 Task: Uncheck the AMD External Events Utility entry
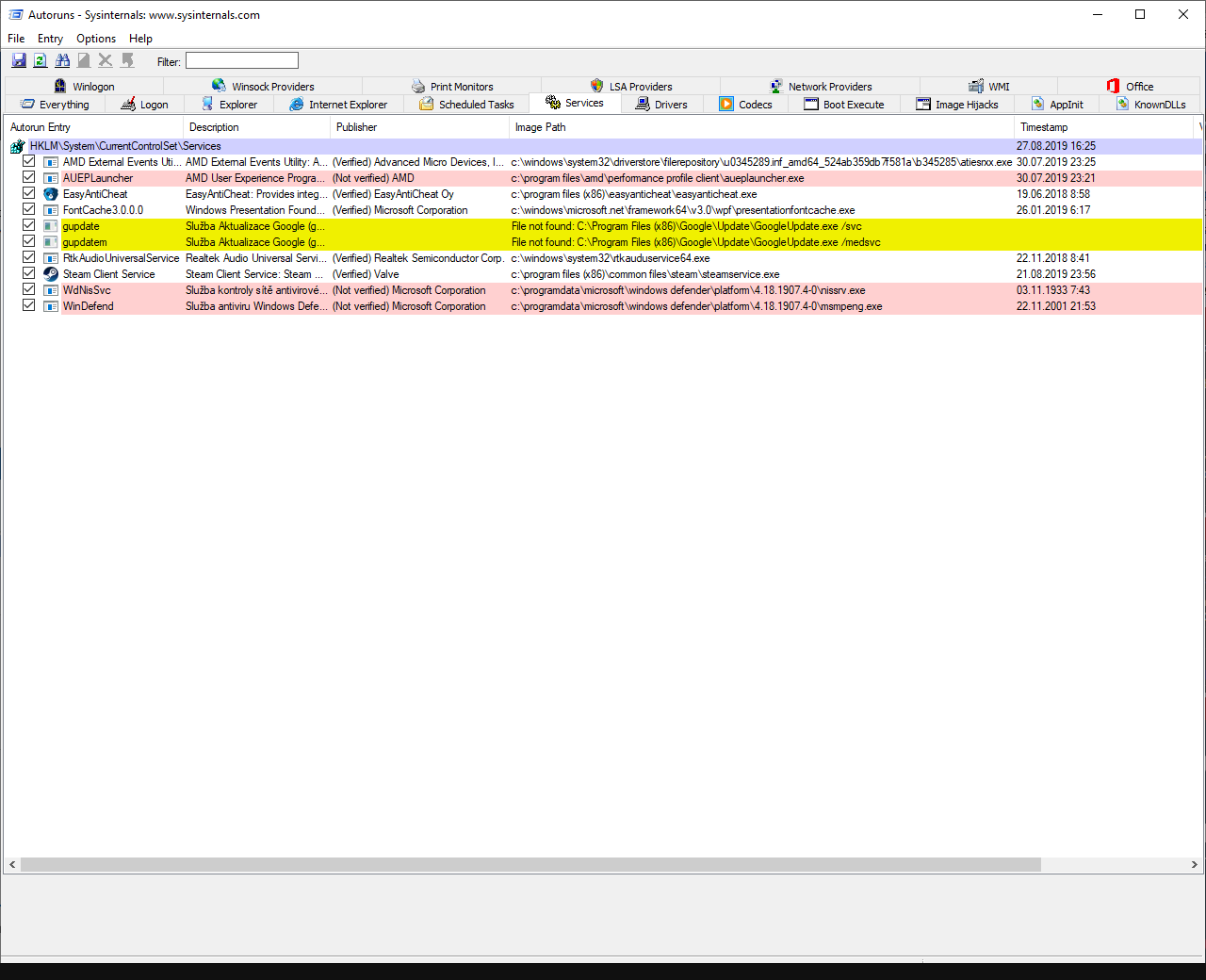coord(29,162)
